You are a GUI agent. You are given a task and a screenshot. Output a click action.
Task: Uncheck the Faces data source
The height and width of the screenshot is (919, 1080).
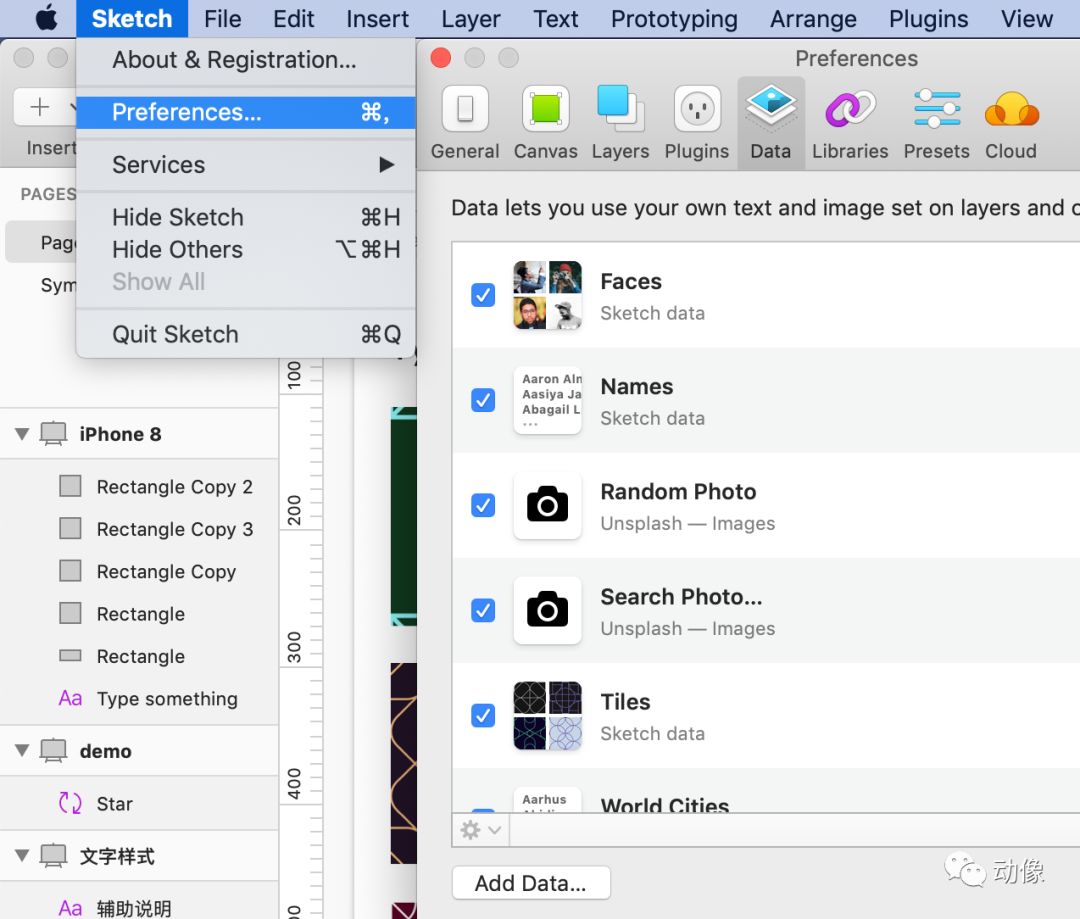point(483,295)
